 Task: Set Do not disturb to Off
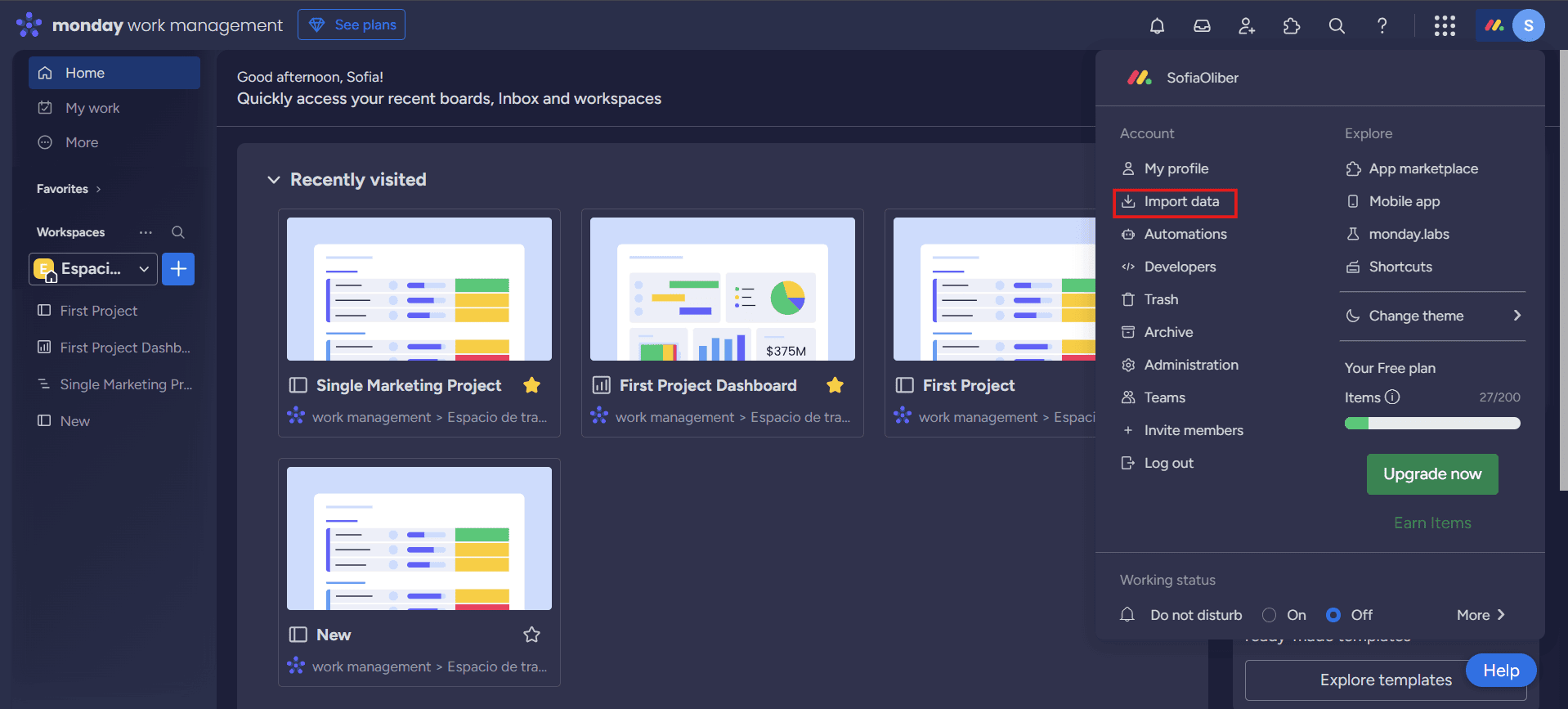[1333, 615]
